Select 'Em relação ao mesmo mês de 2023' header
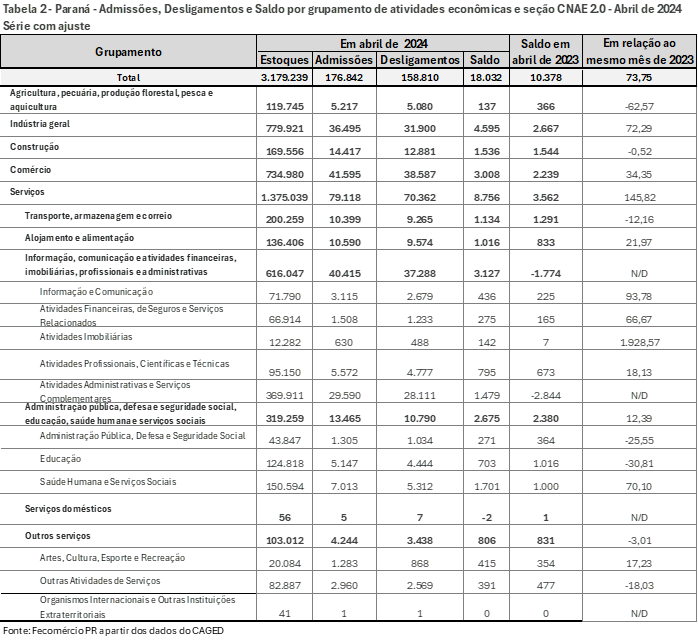The height and width of the screenshot is (640, 698). [x=640, y=51]
